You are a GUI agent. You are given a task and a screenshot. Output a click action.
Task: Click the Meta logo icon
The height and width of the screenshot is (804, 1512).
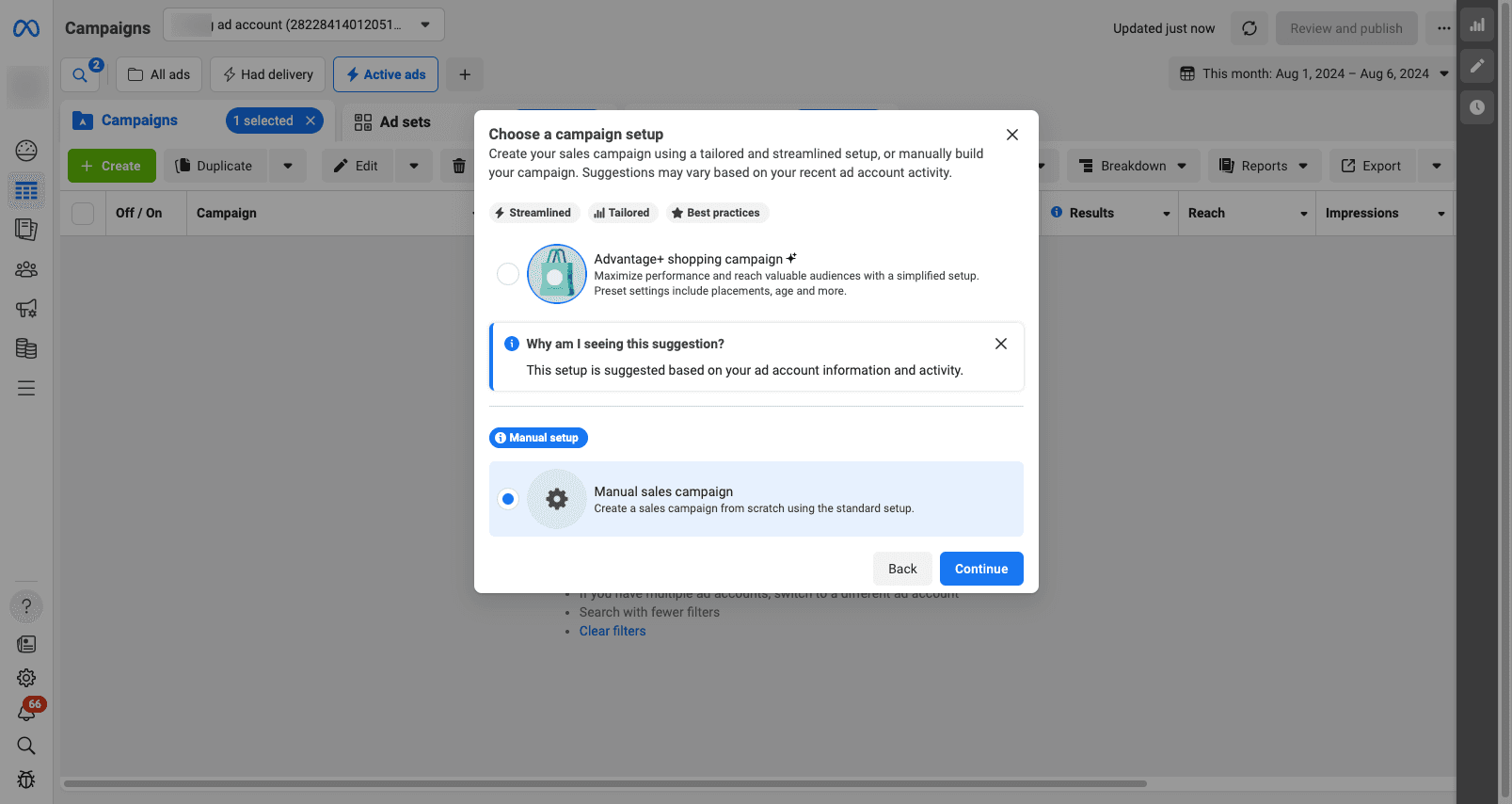(x=26, y=29)
